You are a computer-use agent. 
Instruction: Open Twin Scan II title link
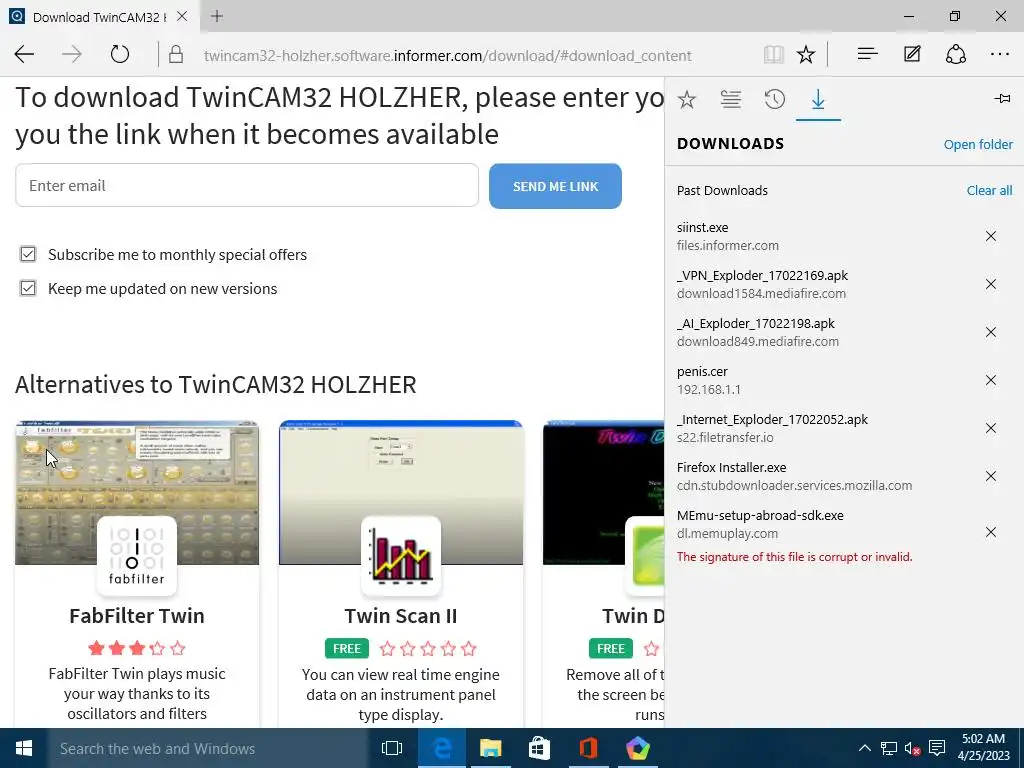pos(400,616)
